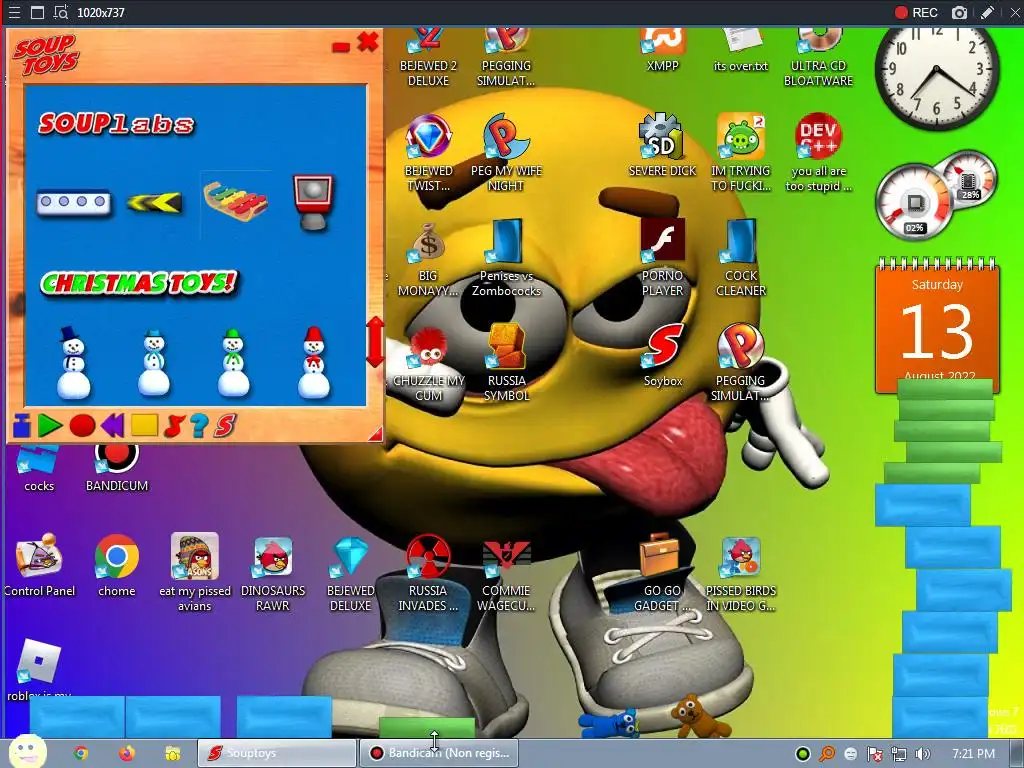Click the window-mode icon beside hamburger menu
The width and height of the screenshot is (1024, 768).
(x=37, y=12)
